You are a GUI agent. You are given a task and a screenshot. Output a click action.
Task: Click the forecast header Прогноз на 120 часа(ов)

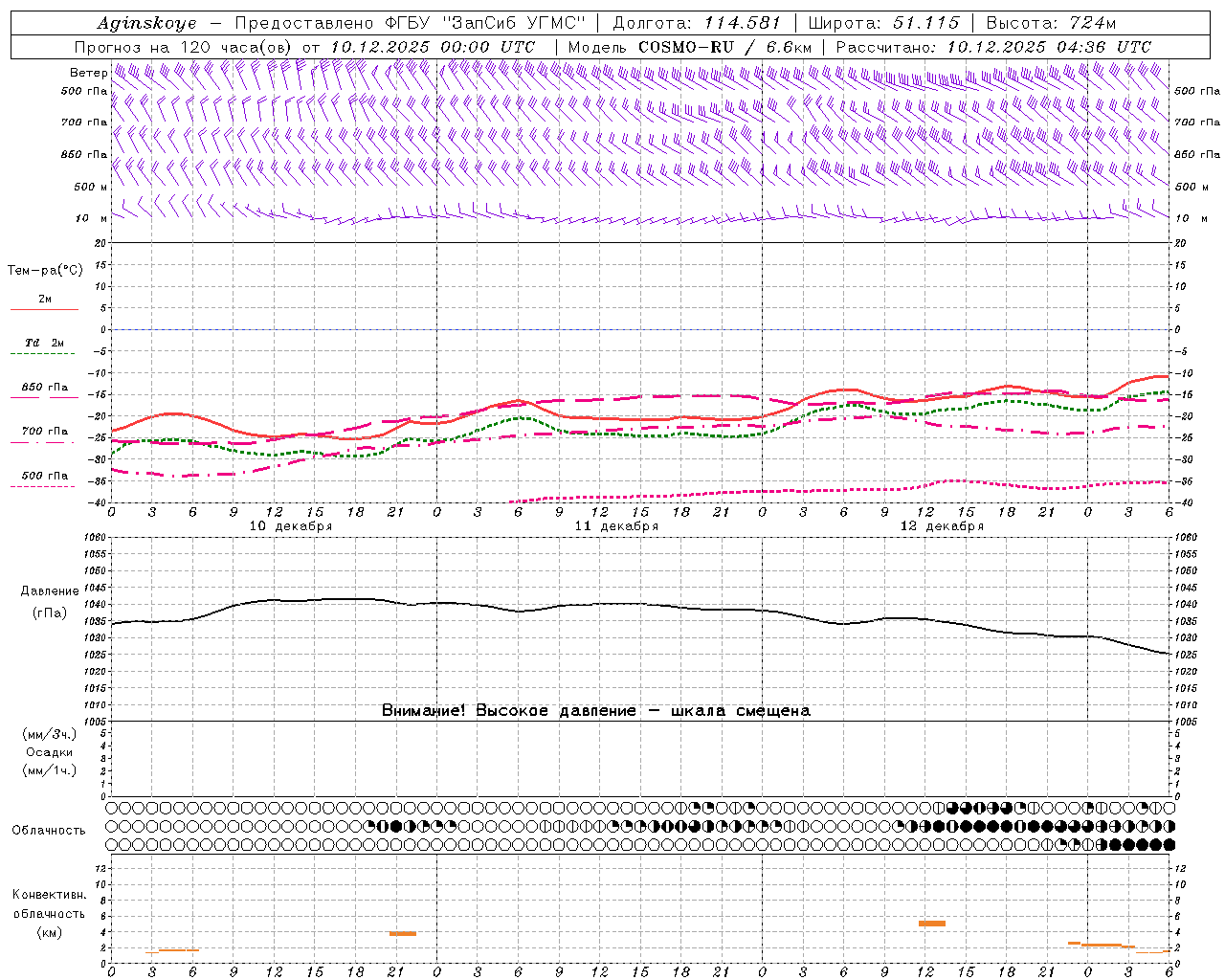click(185, 47)
